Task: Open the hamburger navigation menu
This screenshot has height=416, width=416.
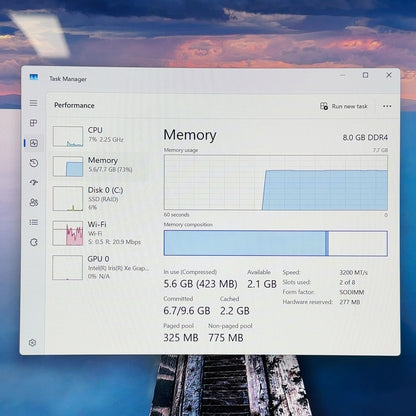Action: (33, 103)
